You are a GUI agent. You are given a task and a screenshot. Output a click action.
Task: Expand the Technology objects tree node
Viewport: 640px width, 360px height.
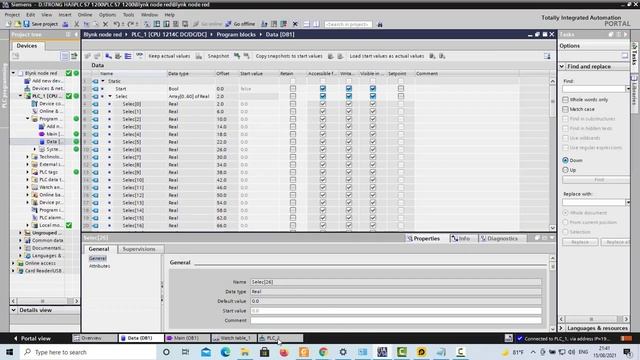[x=27, y=157]
